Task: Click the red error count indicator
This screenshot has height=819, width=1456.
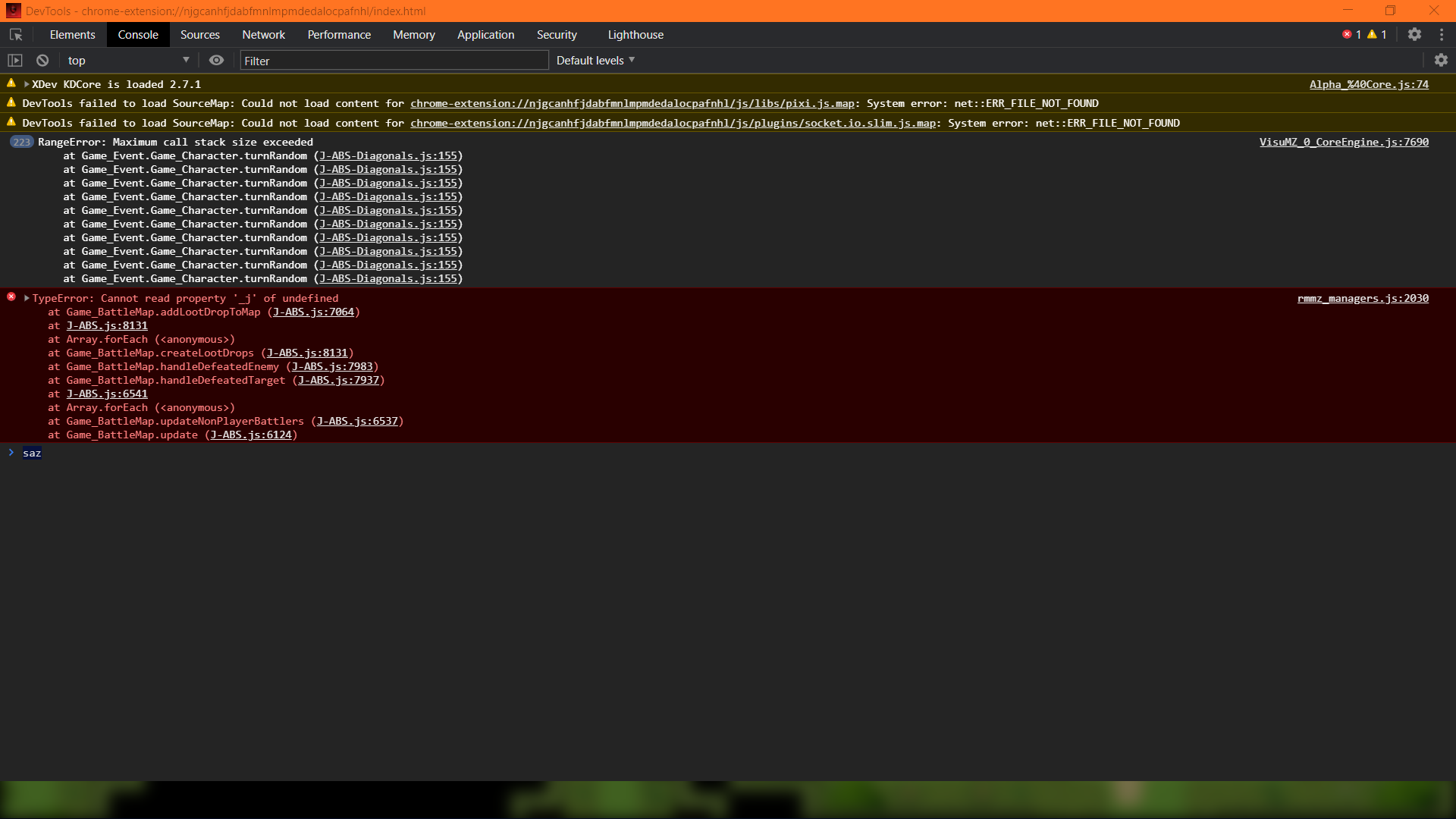Action: (1351, 35)
